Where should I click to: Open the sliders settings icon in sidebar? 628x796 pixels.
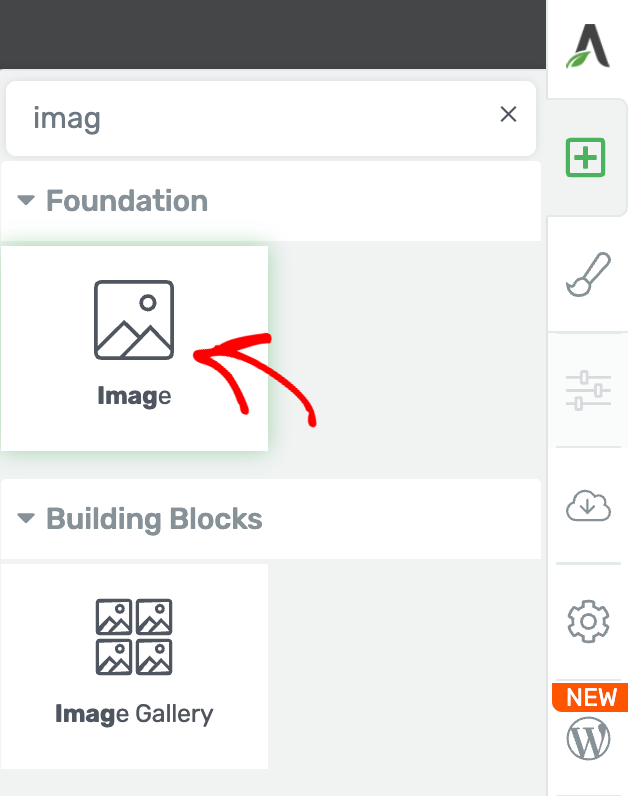click(588, 390)
